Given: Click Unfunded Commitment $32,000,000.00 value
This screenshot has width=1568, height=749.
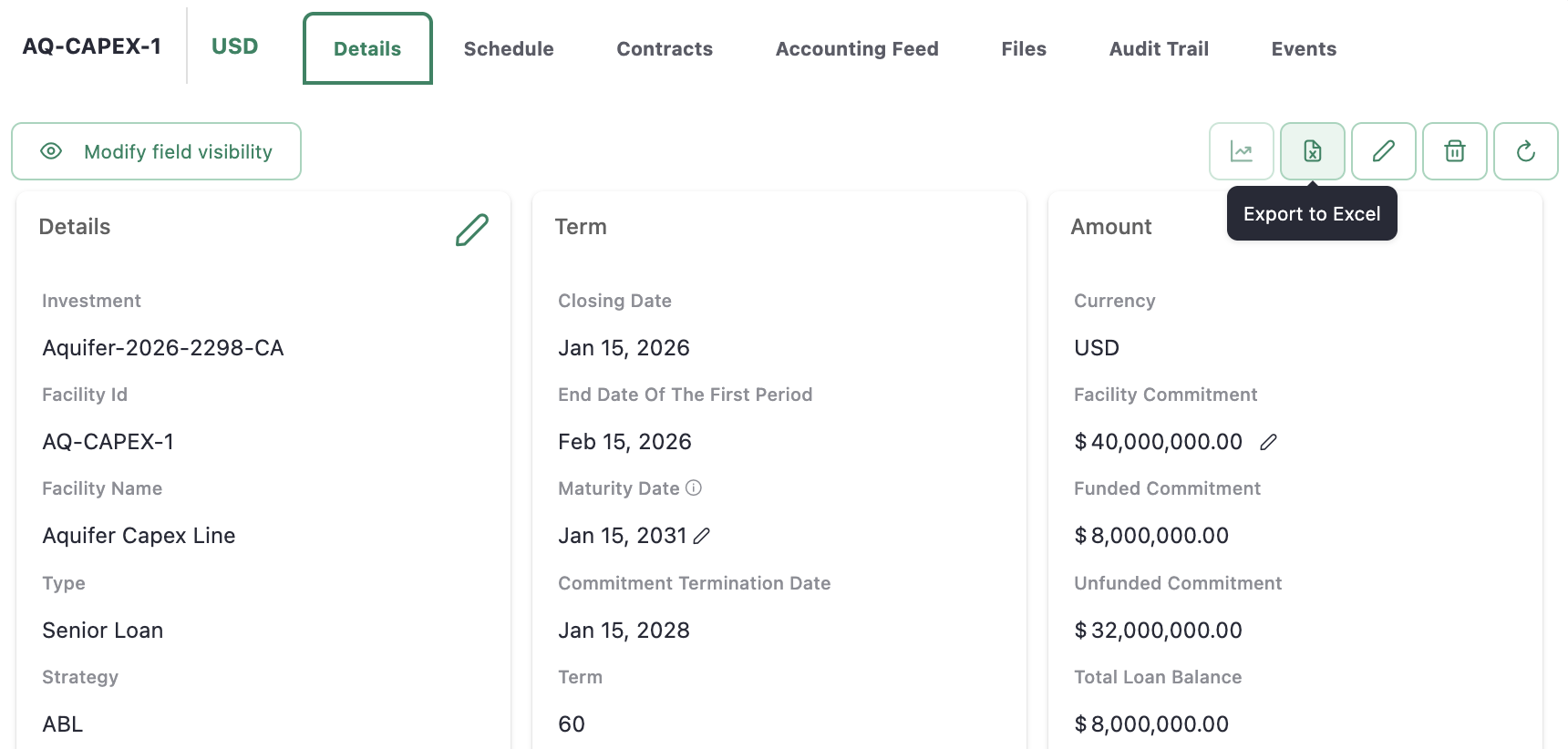Looking at the screenshot, I should pyautogui.click(x=1158, y=631).
